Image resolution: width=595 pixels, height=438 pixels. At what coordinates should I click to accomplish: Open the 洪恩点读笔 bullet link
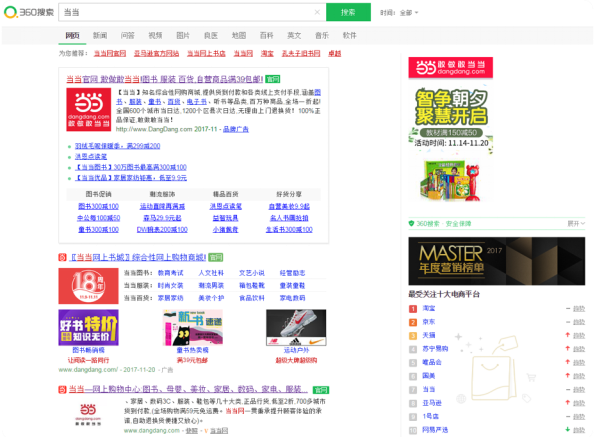91,156
